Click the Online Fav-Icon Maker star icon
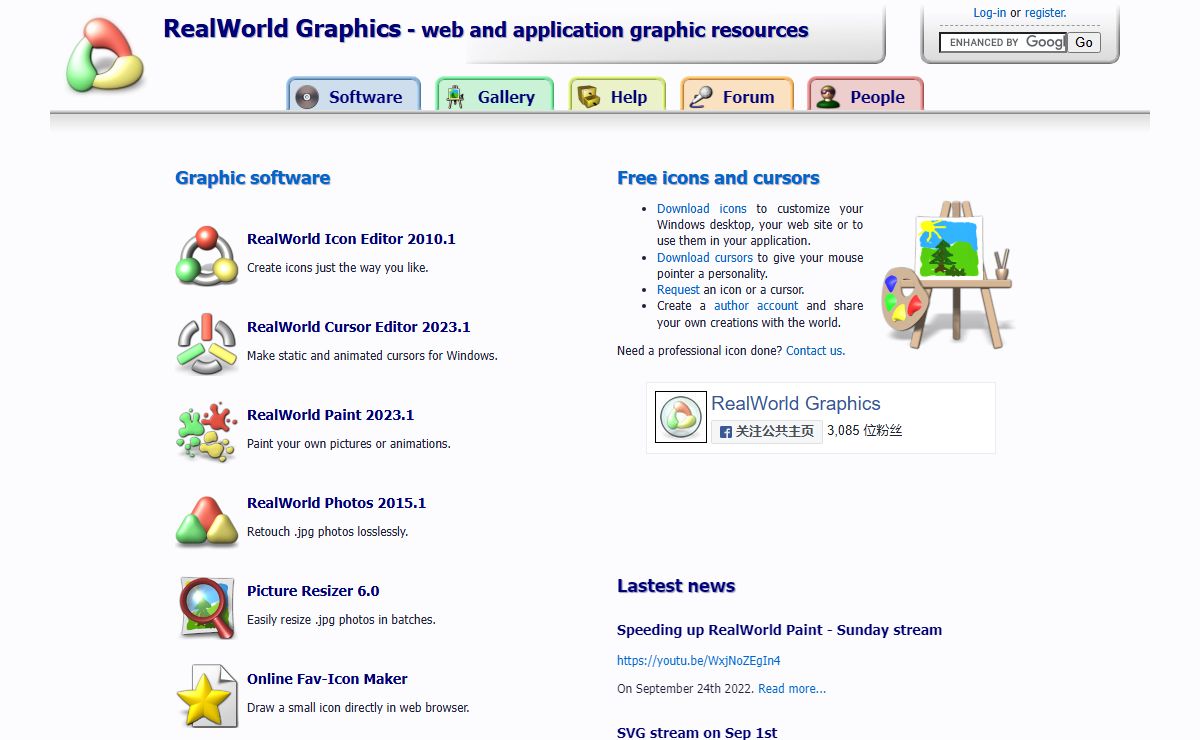This screenshot has height=740, width=1200. point(206,695)
